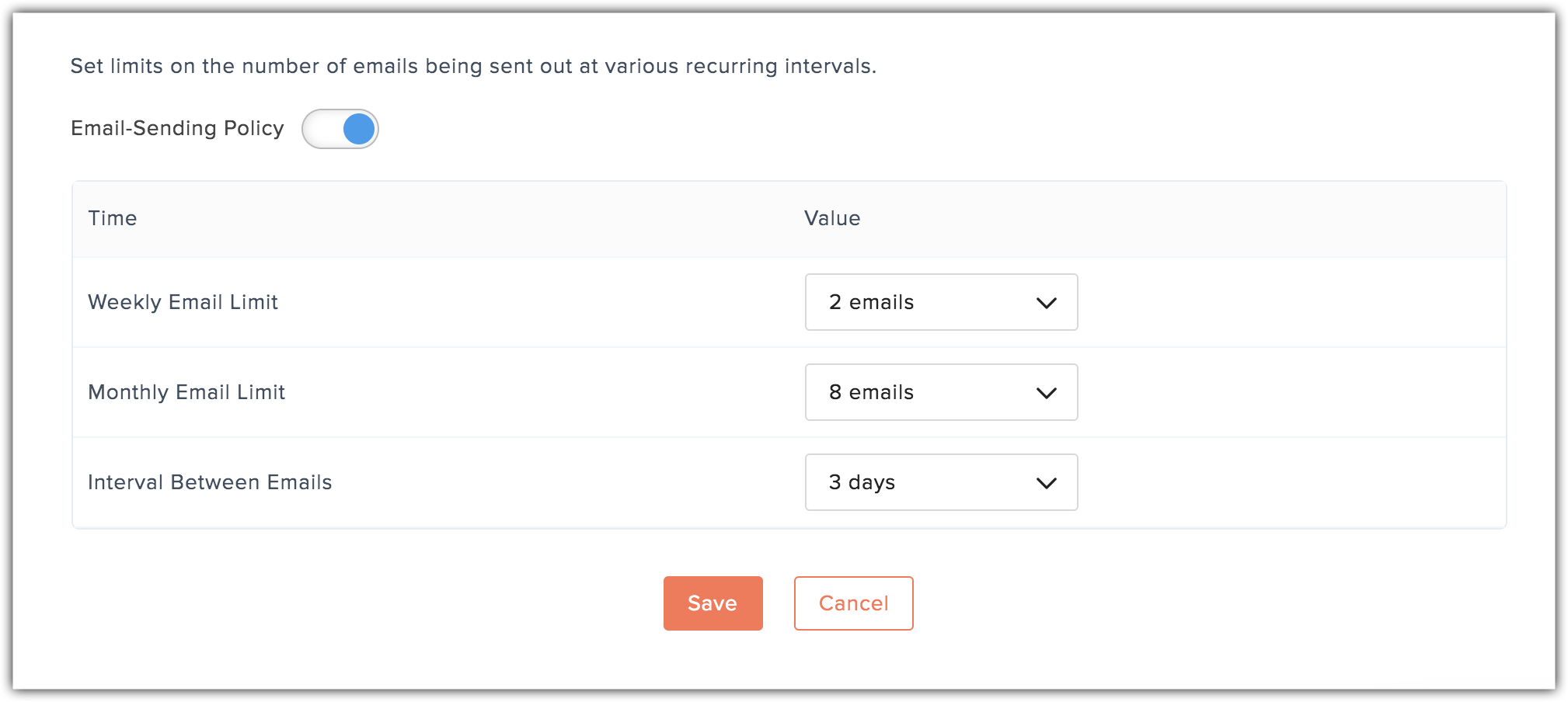This screenshot has width=1568, height=702.
Task: Click the '8 emails' selected value text
Action: point(871,392)
